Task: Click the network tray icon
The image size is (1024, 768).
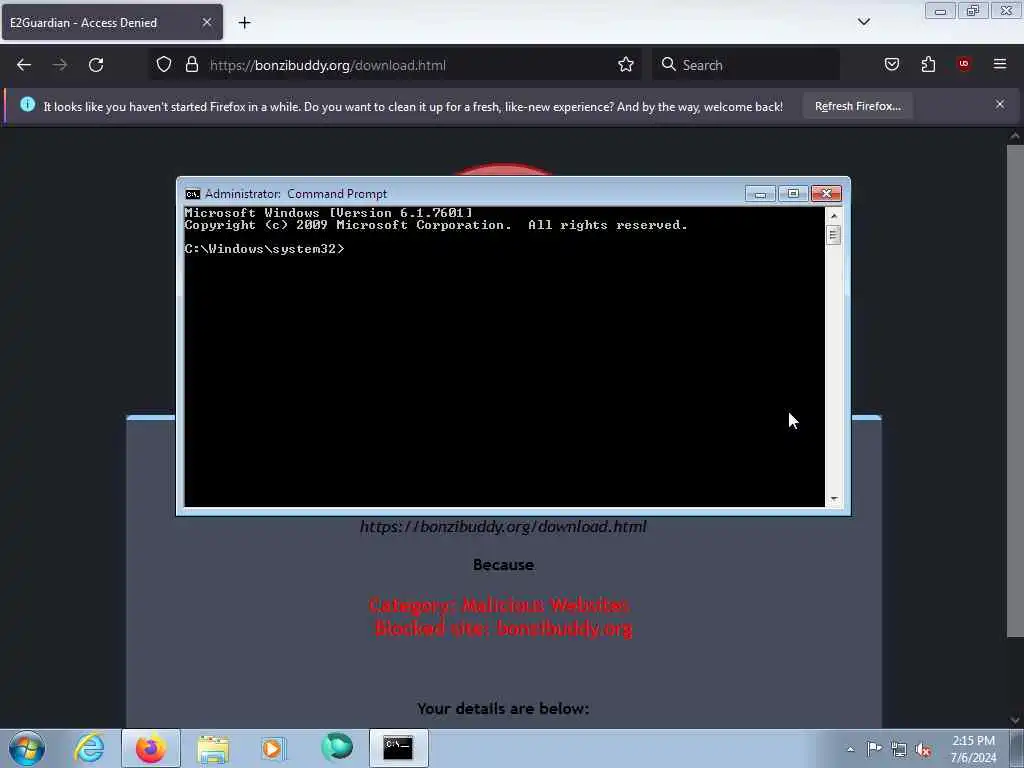Action: tap(899, 749)
